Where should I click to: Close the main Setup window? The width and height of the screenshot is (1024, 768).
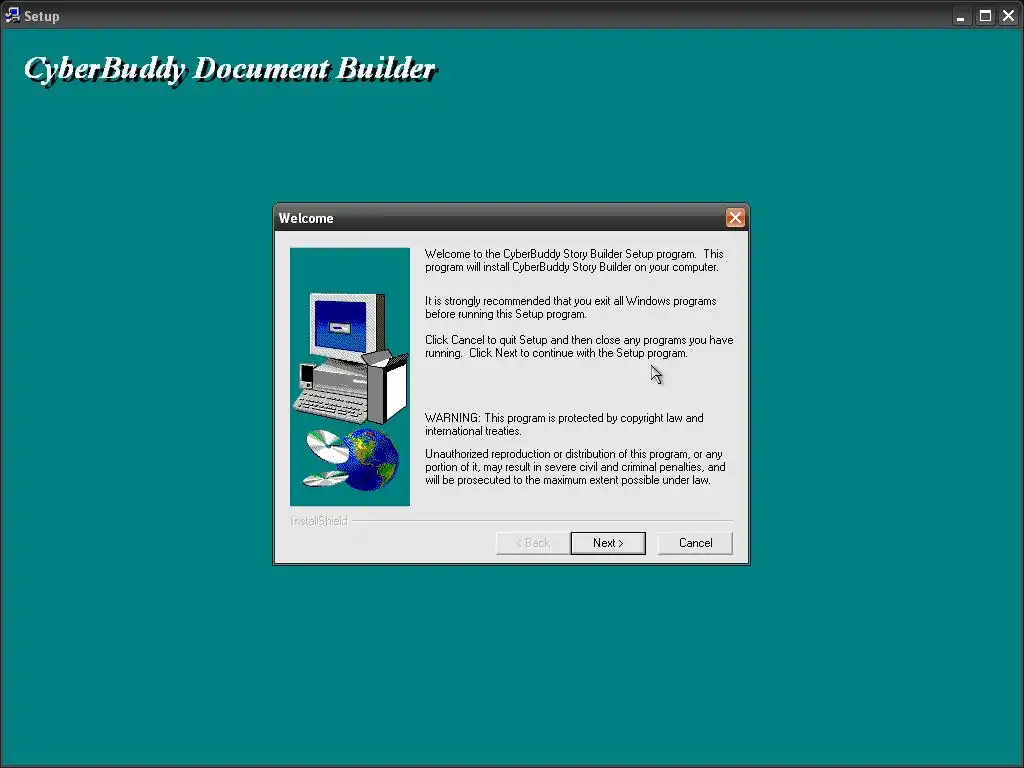1008,16
